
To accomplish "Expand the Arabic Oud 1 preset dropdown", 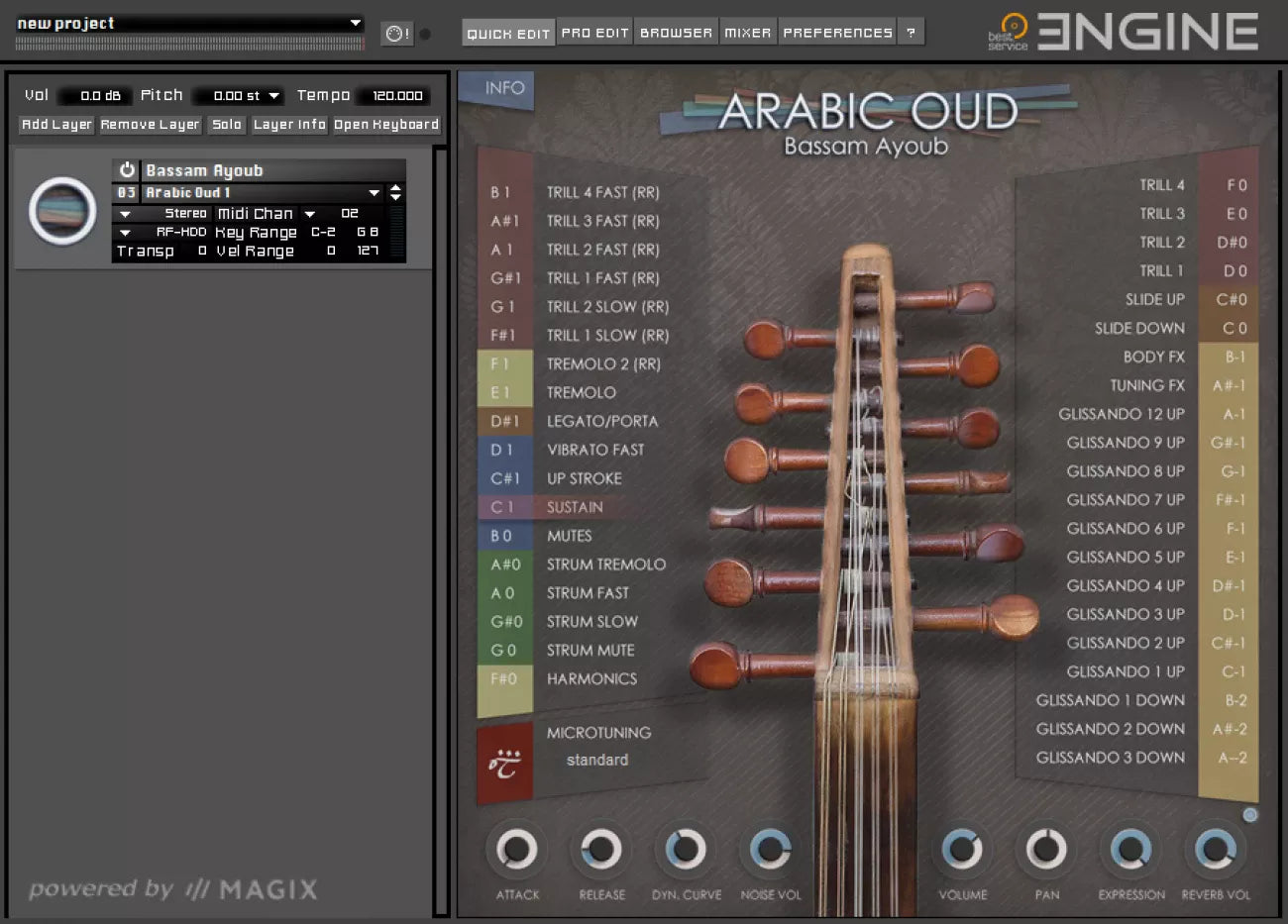I will 374,193.
